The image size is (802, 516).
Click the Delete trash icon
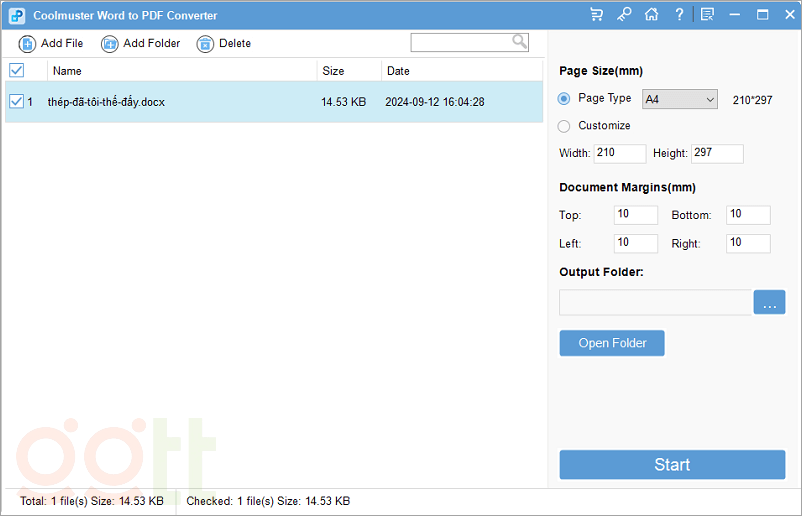[205, 44]
